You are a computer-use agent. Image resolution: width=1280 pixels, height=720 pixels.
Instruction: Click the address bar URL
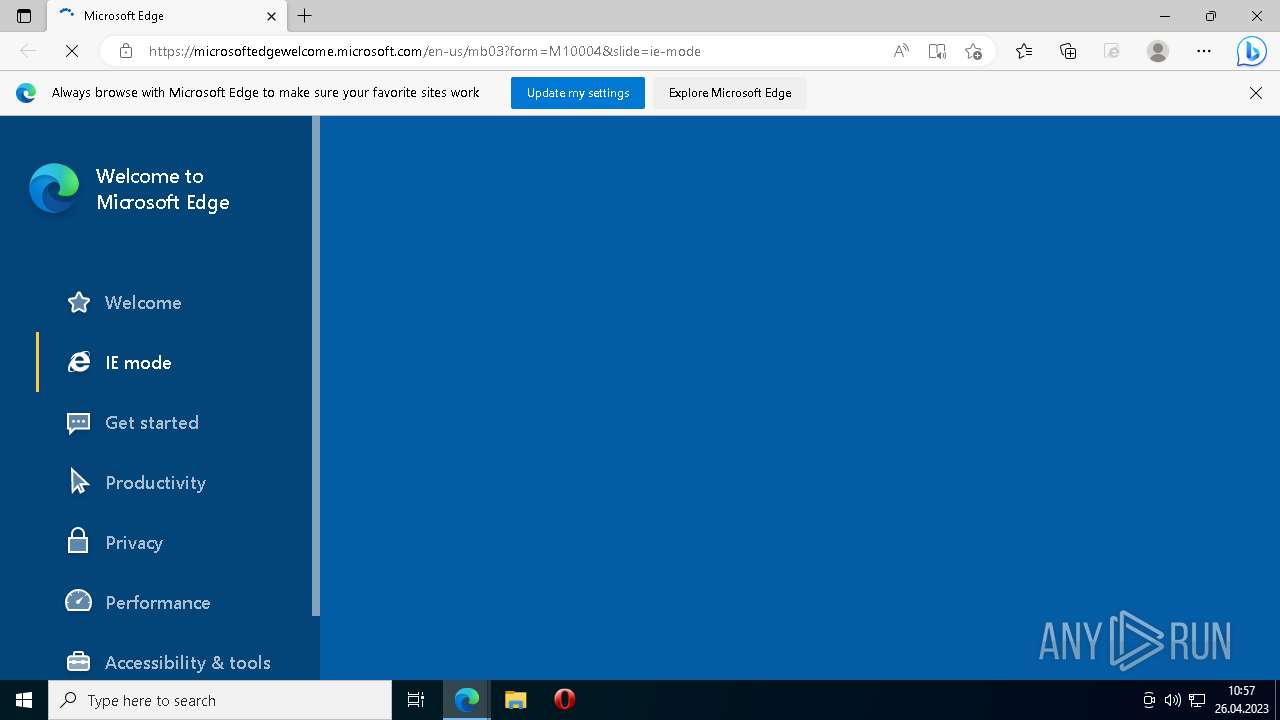pyautogui.click(x=424, y=51)
